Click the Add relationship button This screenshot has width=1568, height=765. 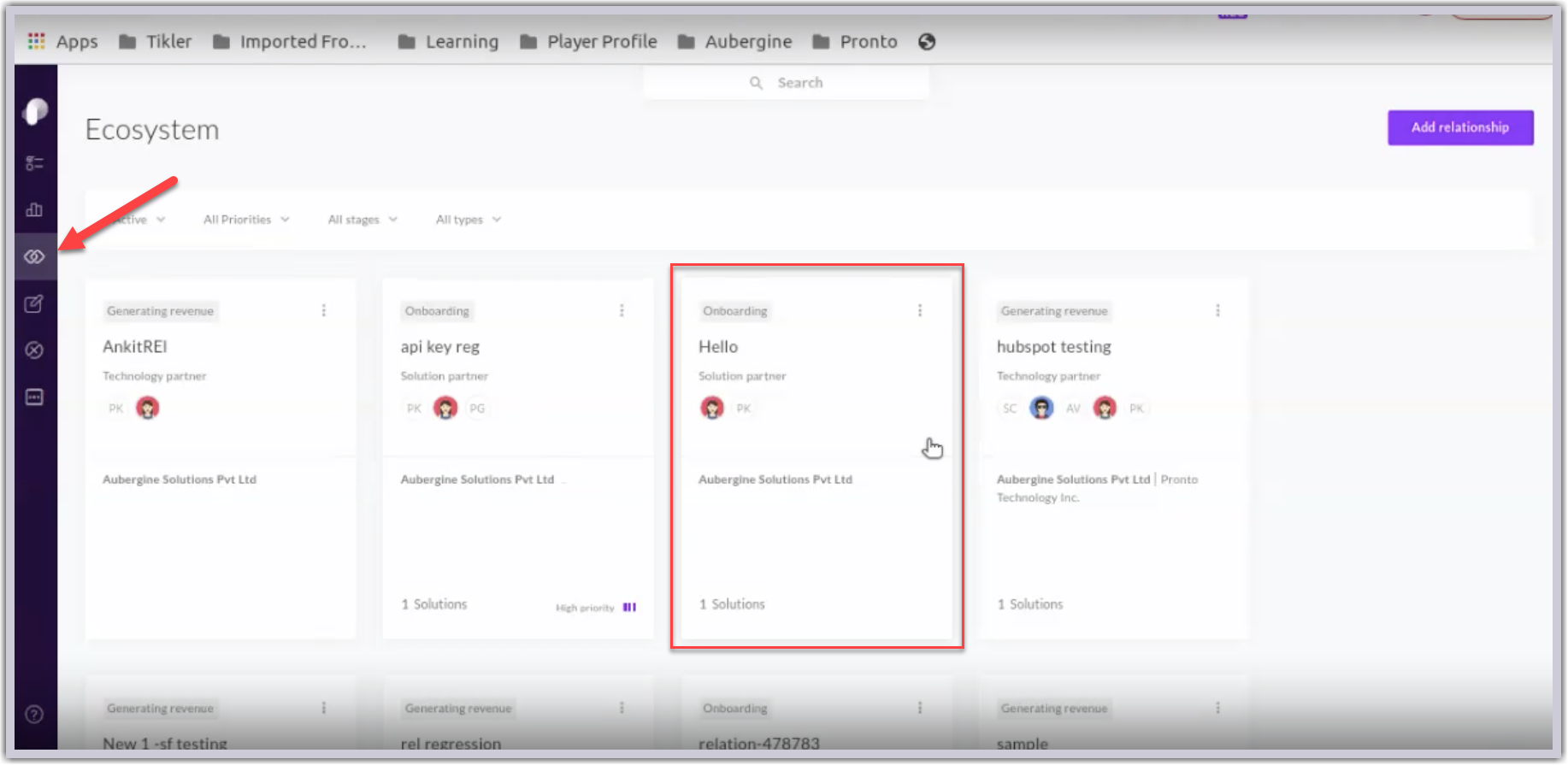tap(1460, 127)
